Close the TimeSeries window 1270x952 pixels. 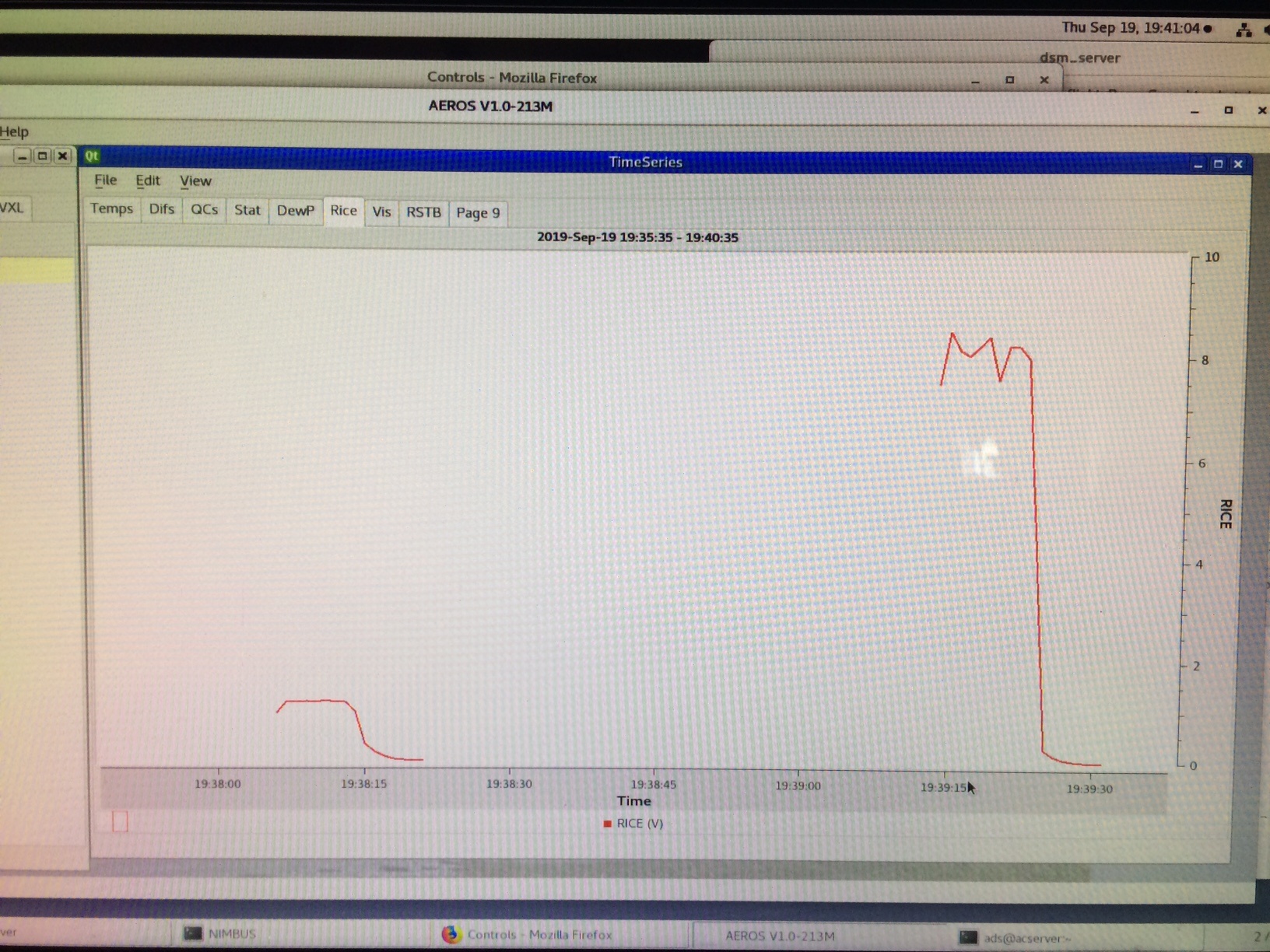tap(1238, 164)
